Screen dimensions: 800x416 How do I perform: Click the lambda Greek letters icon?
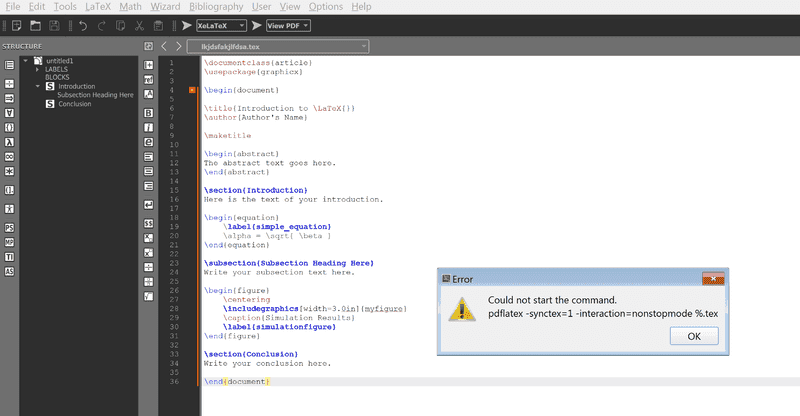(9, 141)
